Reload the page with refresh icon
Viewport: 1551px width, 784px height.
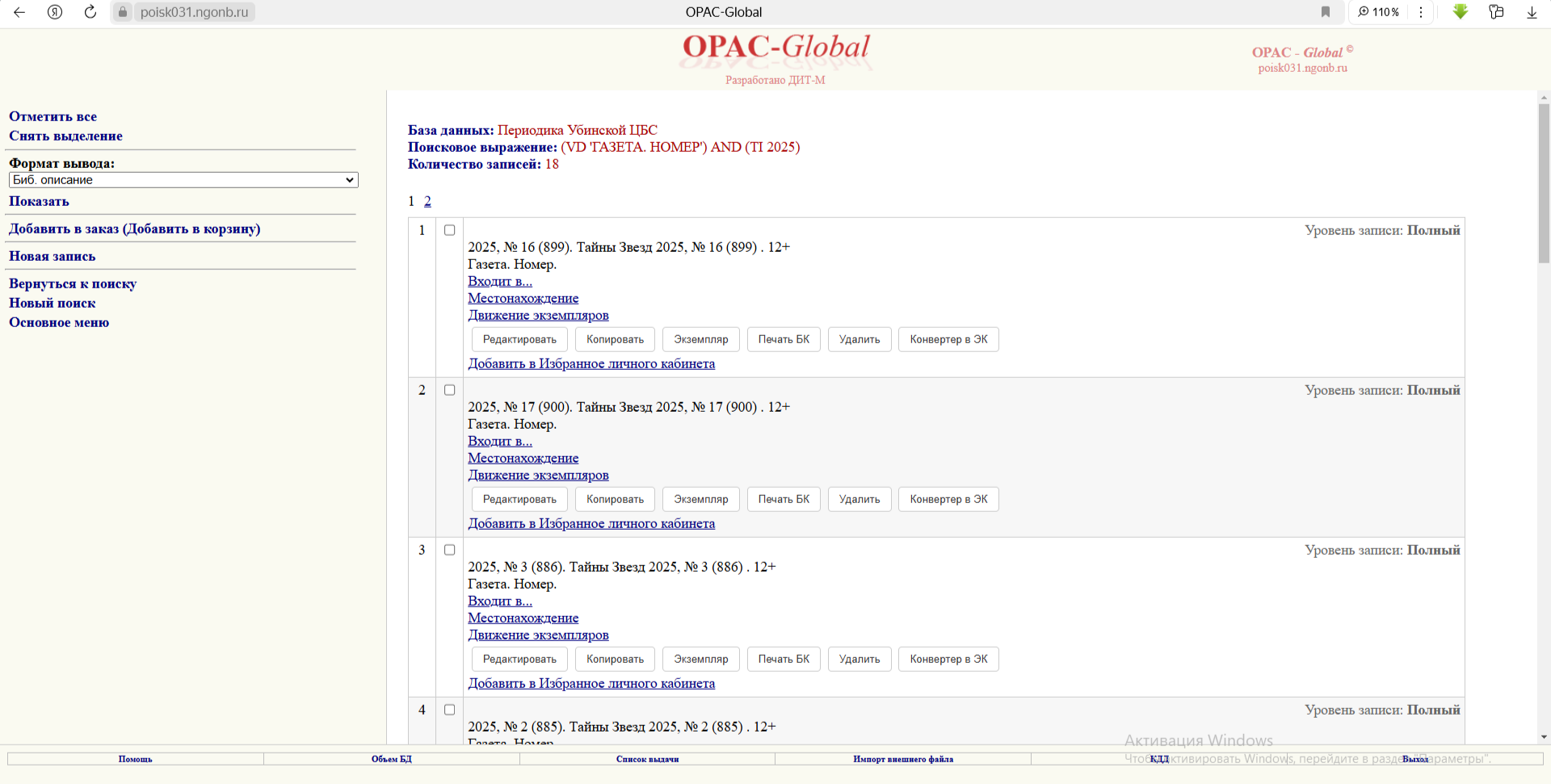[90, 12]
